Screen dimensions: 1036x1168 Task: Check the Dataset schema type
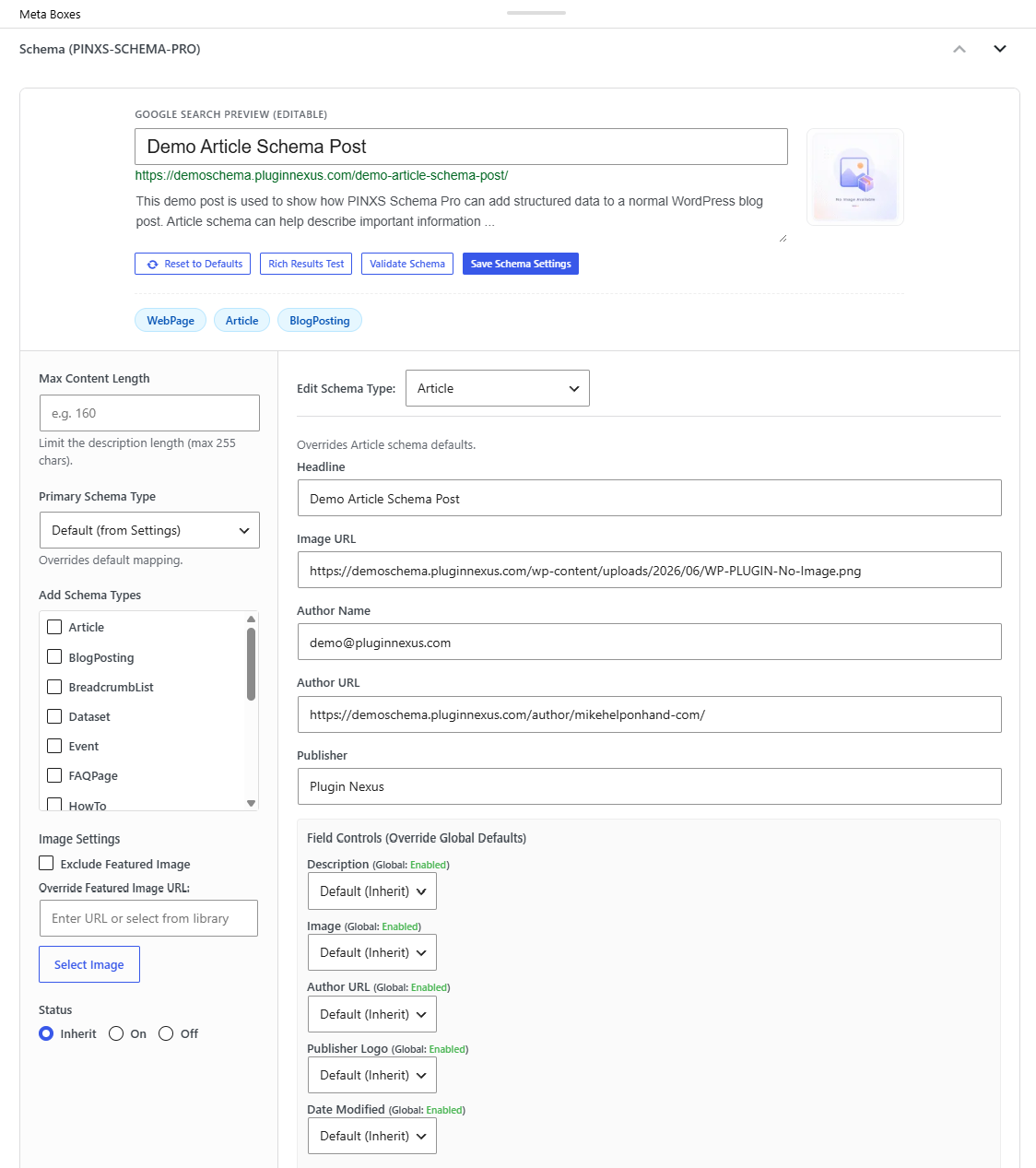54,716
